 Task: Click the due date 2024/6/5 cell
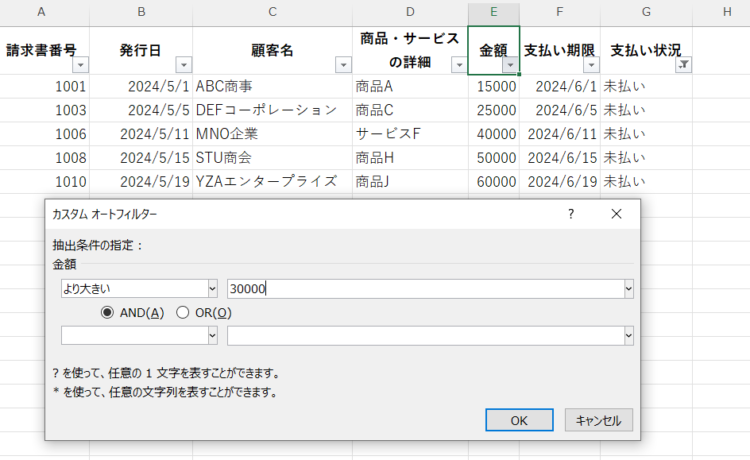tap(560, 110)
